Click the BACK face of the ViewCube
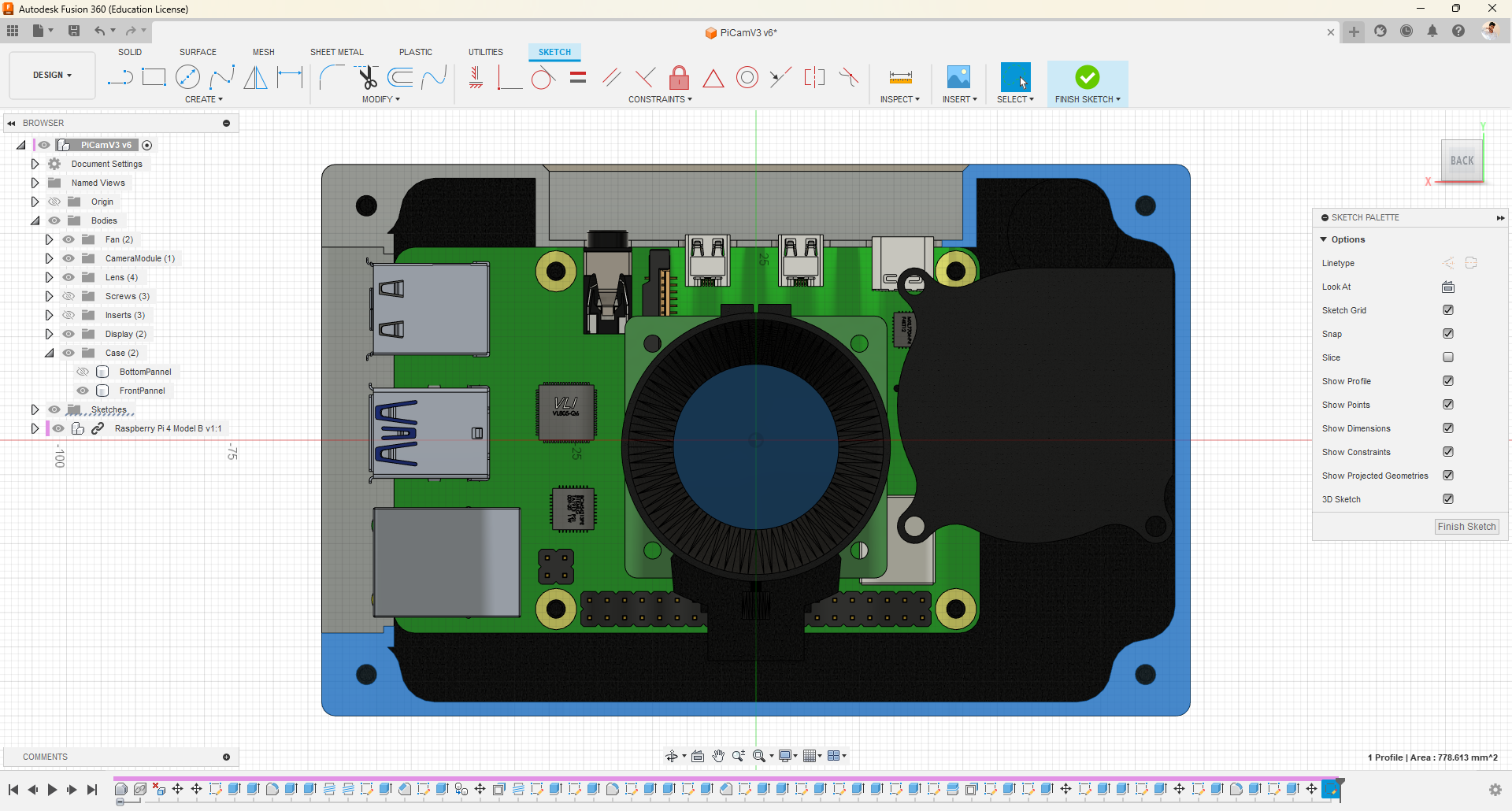 click(x=1462, y=161)
